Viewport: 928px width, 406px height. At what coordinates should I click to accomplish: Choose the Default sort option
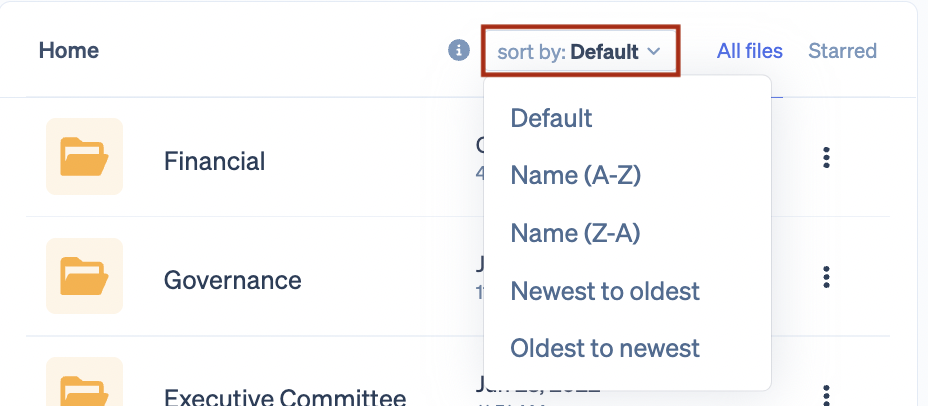[x=551, y=118]
